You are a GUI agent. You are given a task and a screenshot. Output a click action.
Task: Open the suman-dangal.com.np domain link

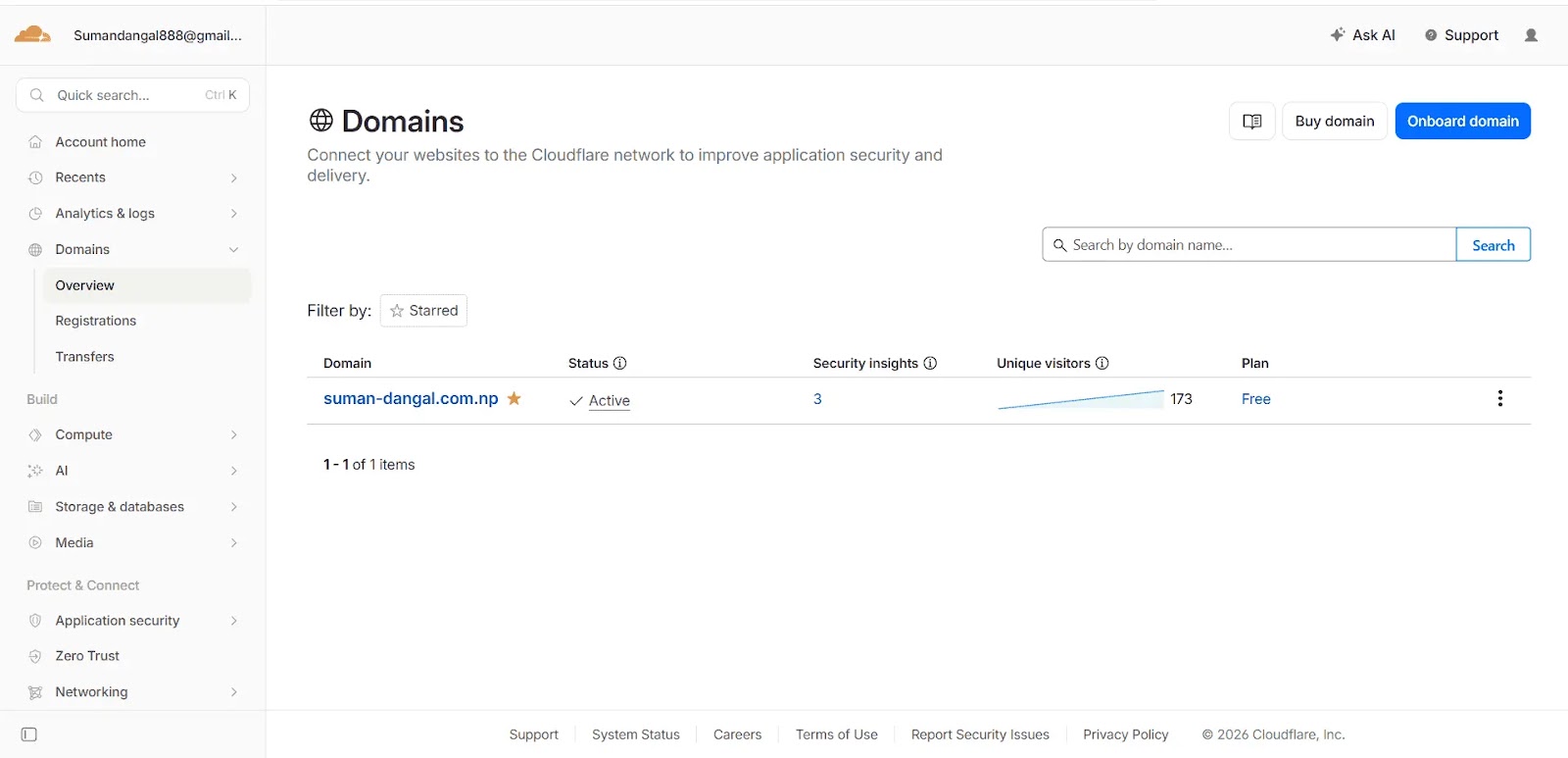[411, 398]
